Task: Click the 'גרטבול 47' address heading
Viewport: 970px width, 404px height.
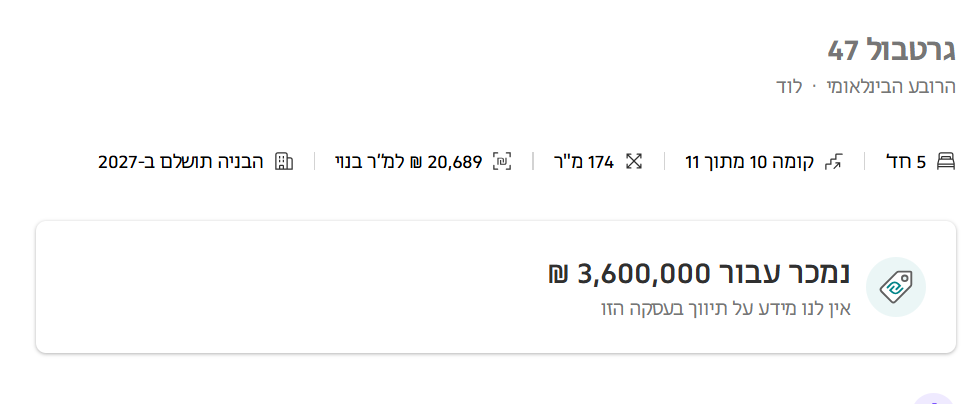Action: click(x=891, y=49)
